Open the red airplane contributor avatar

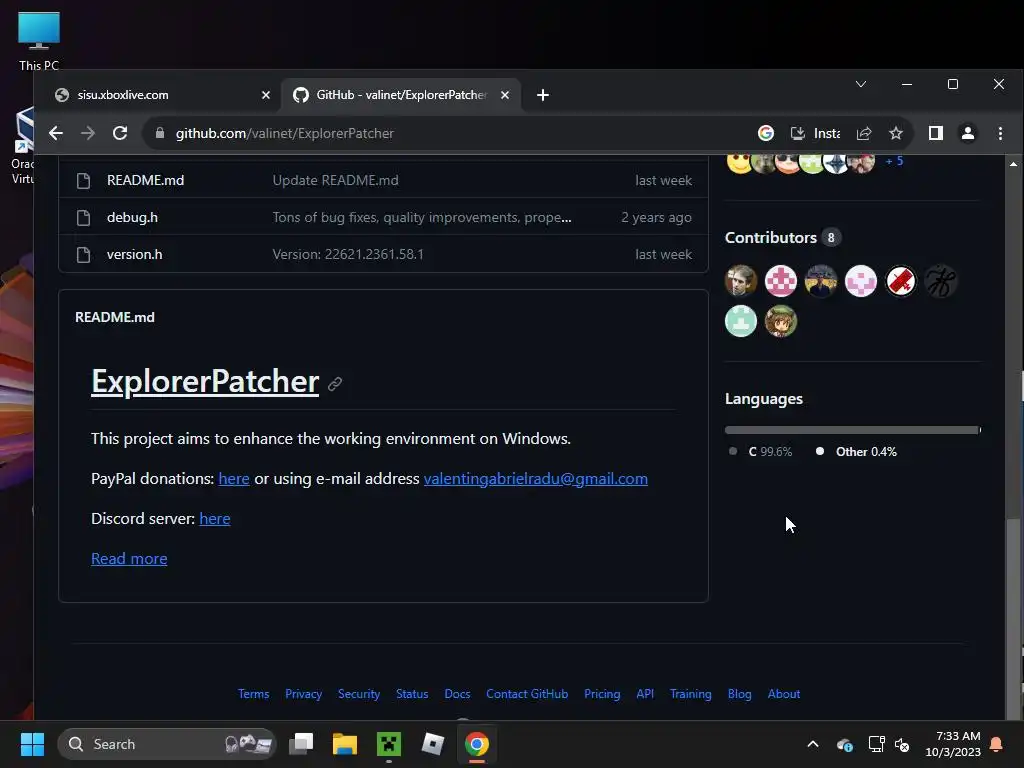tap(901, 281)
